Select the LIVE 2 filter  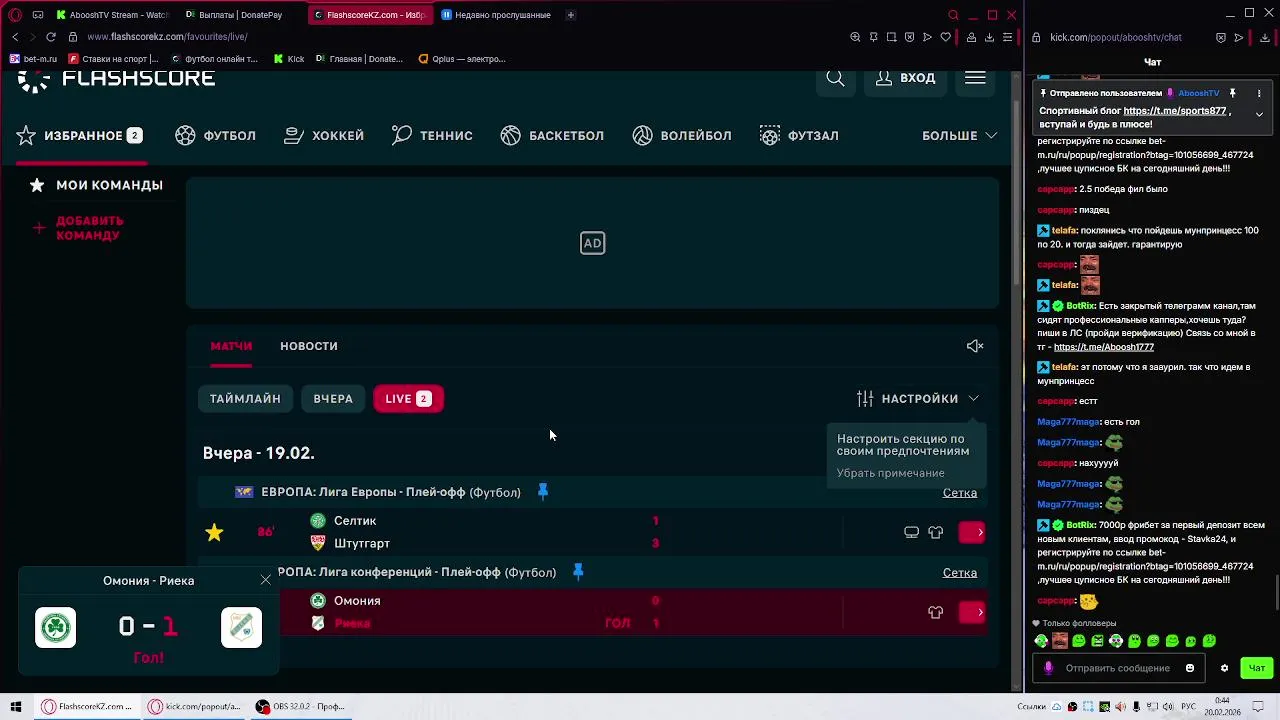[408, 399]
